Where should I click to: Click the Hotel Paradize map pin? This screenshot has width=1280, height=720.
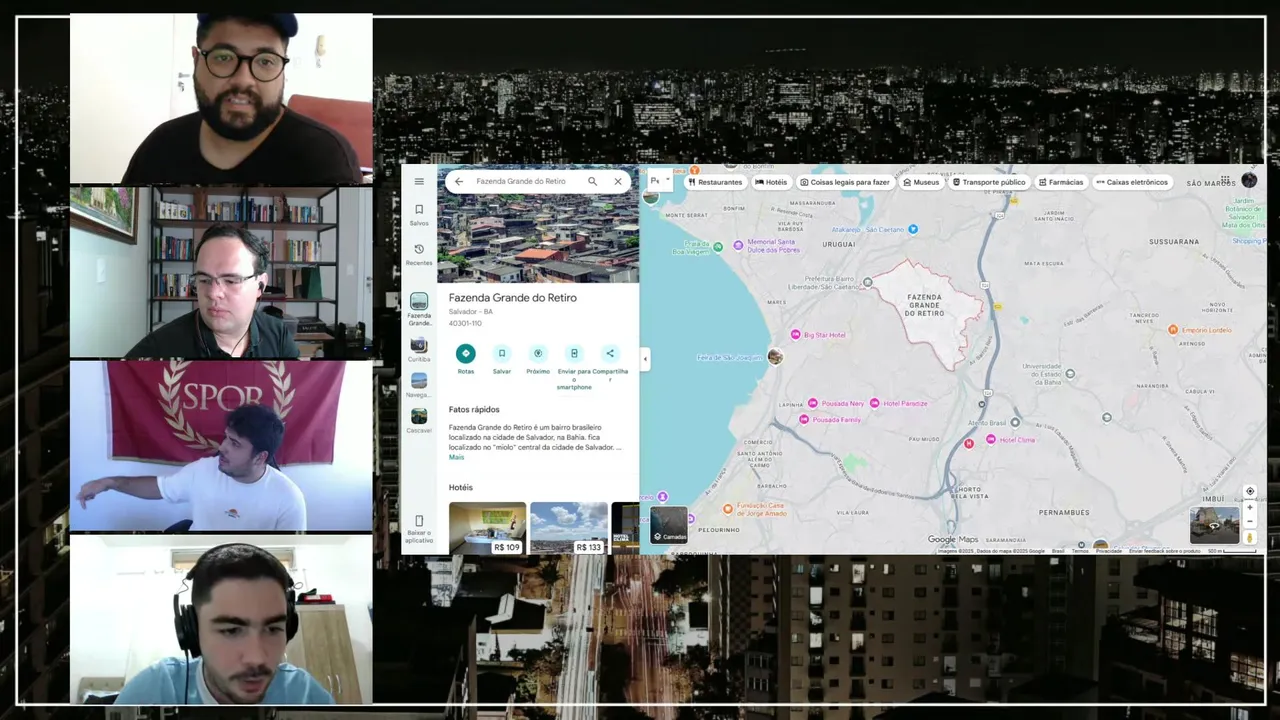(875, 403)
